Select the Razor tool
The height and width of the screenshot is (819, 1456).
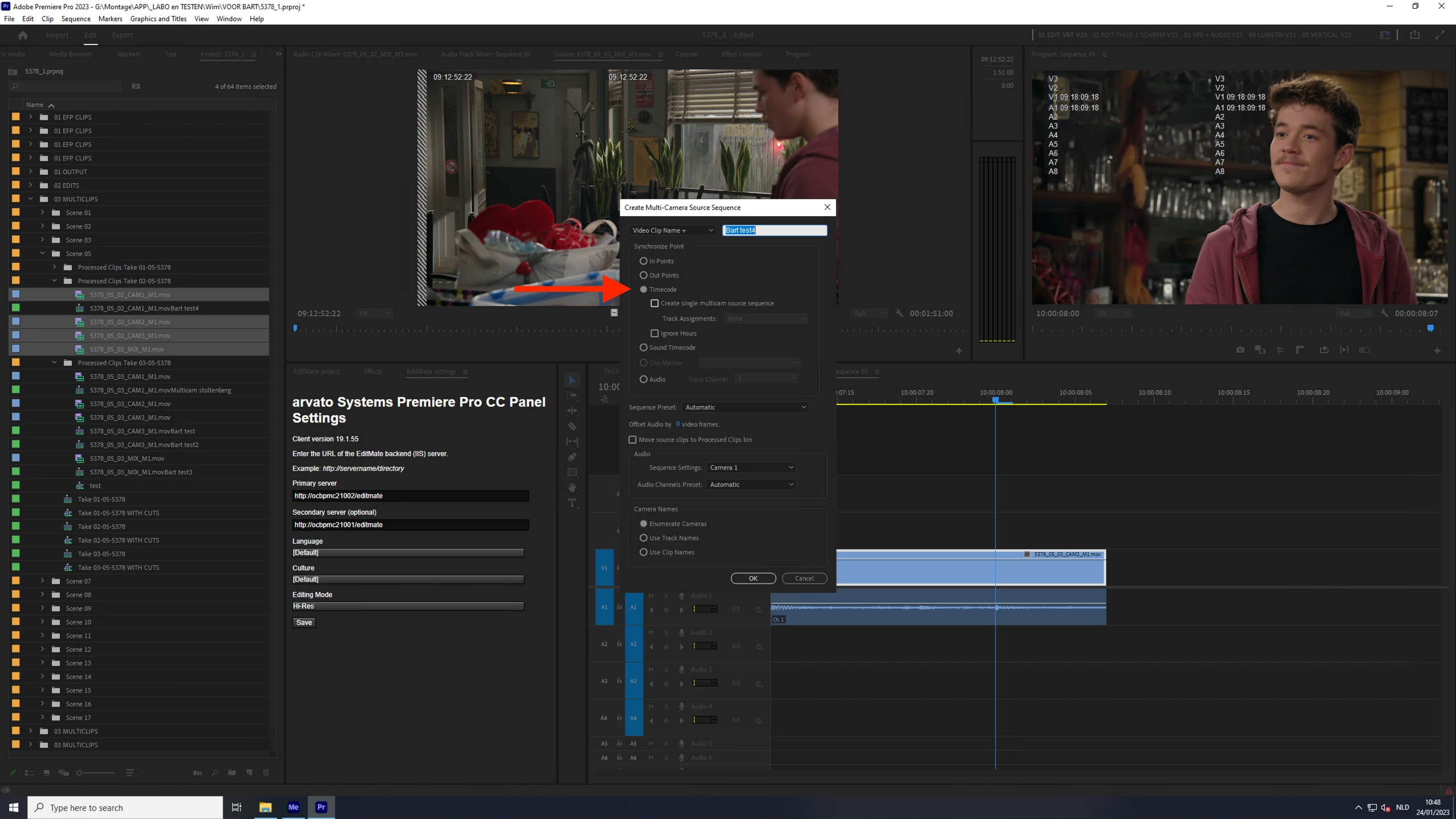tap(572, 426)
